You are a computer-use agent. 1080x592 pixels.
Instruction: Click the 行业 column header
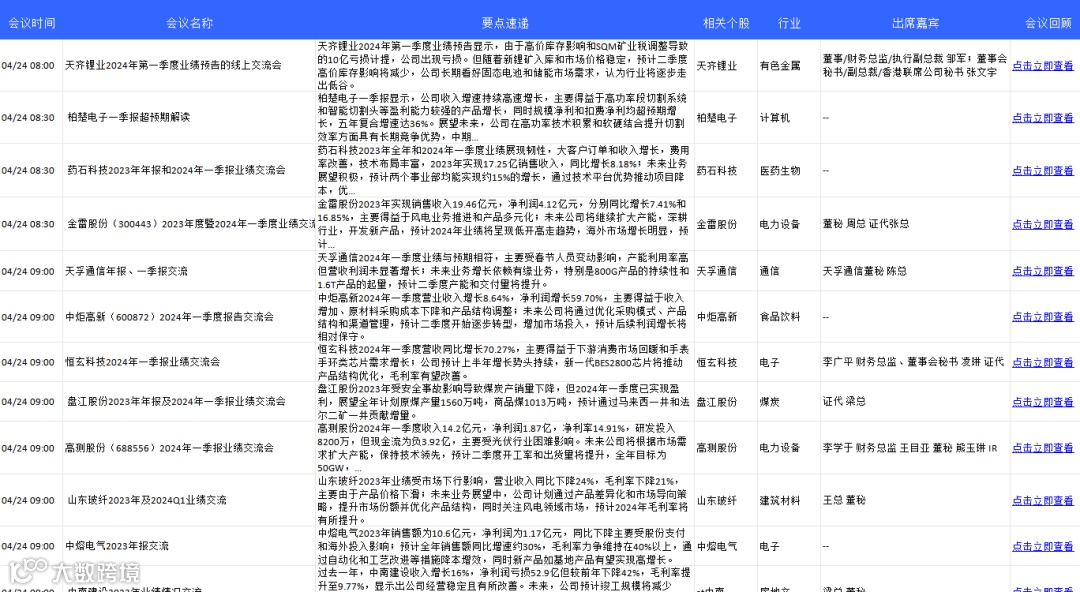(x=789, y=23)
